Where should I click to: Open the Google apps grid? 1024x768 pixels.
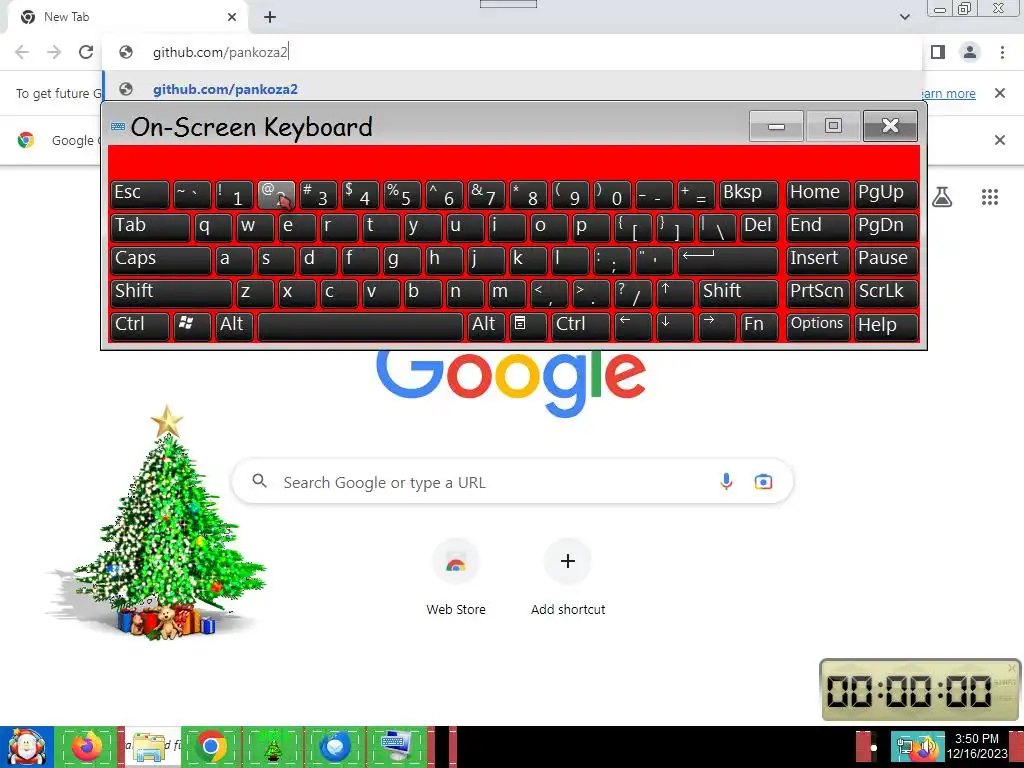click(990, 197)
